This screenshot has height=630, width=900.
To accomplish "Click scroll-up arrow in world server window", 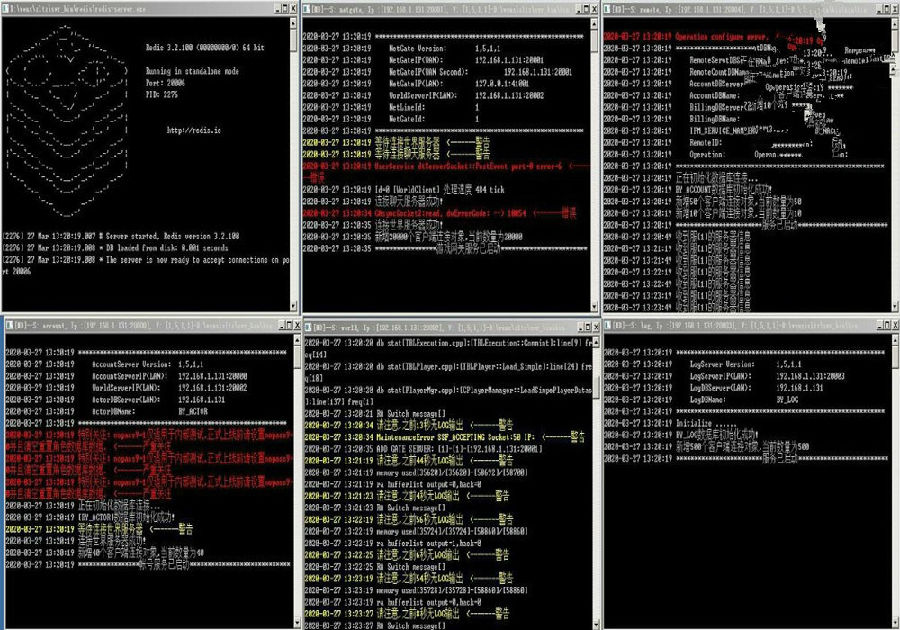I will [595, 342].
